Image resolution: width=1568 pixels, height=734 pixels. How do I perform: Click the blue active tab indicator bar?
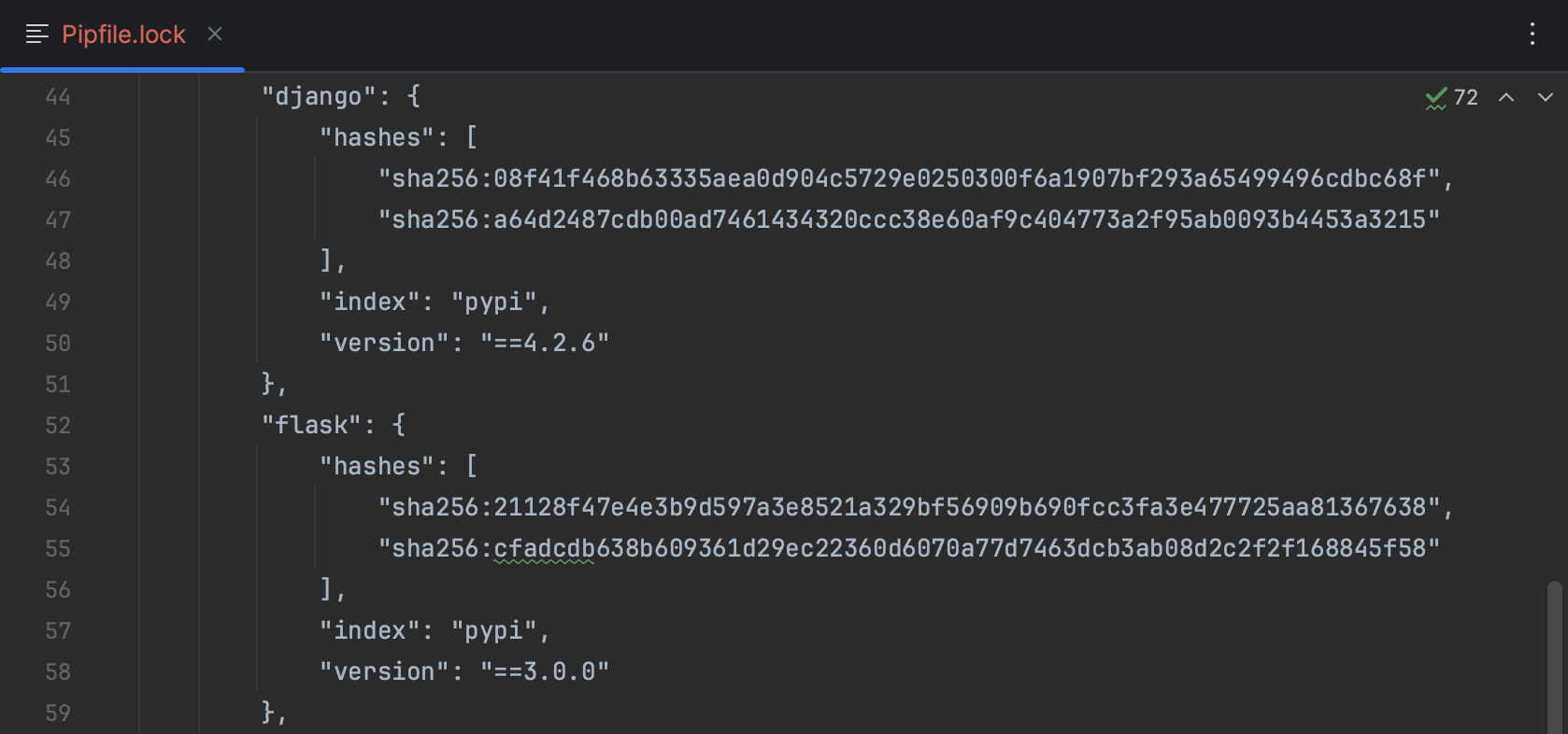(x=122, y=68)
